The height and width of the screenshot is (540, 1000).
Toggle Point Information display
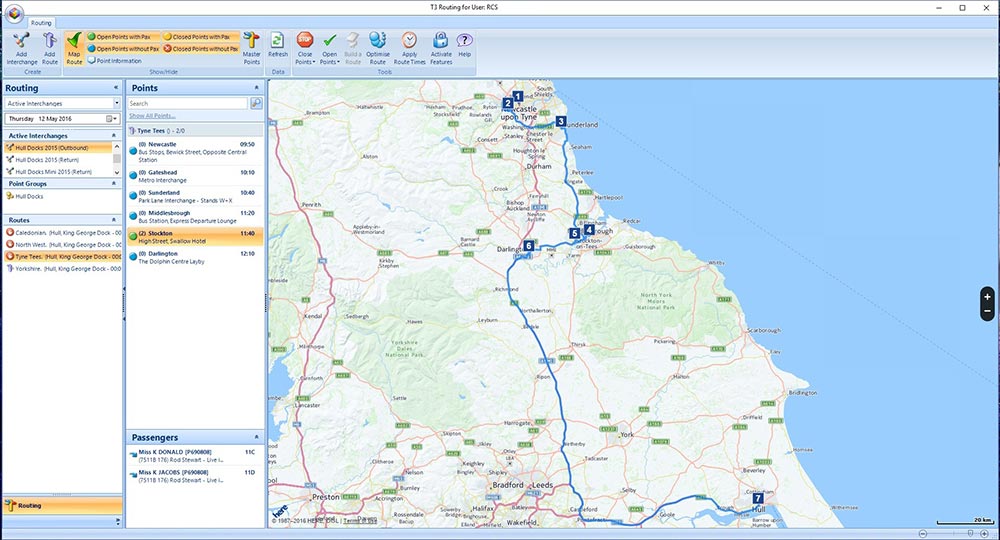coord(115,61)
